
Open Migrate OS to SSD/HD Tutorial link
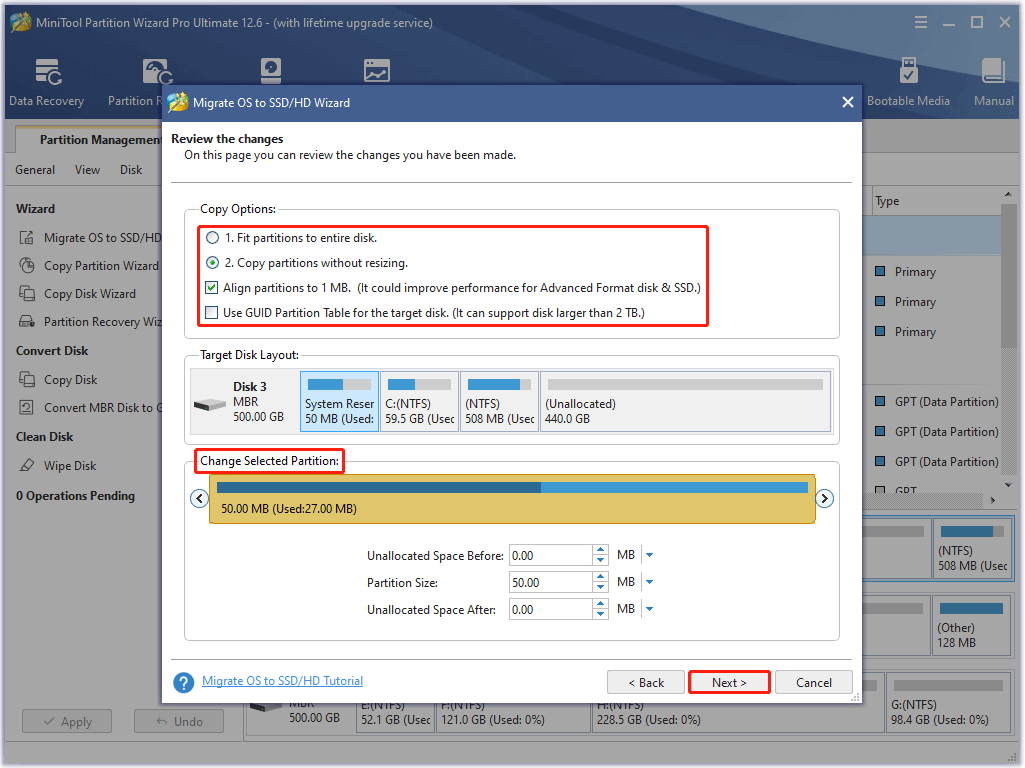pos(282,681)
